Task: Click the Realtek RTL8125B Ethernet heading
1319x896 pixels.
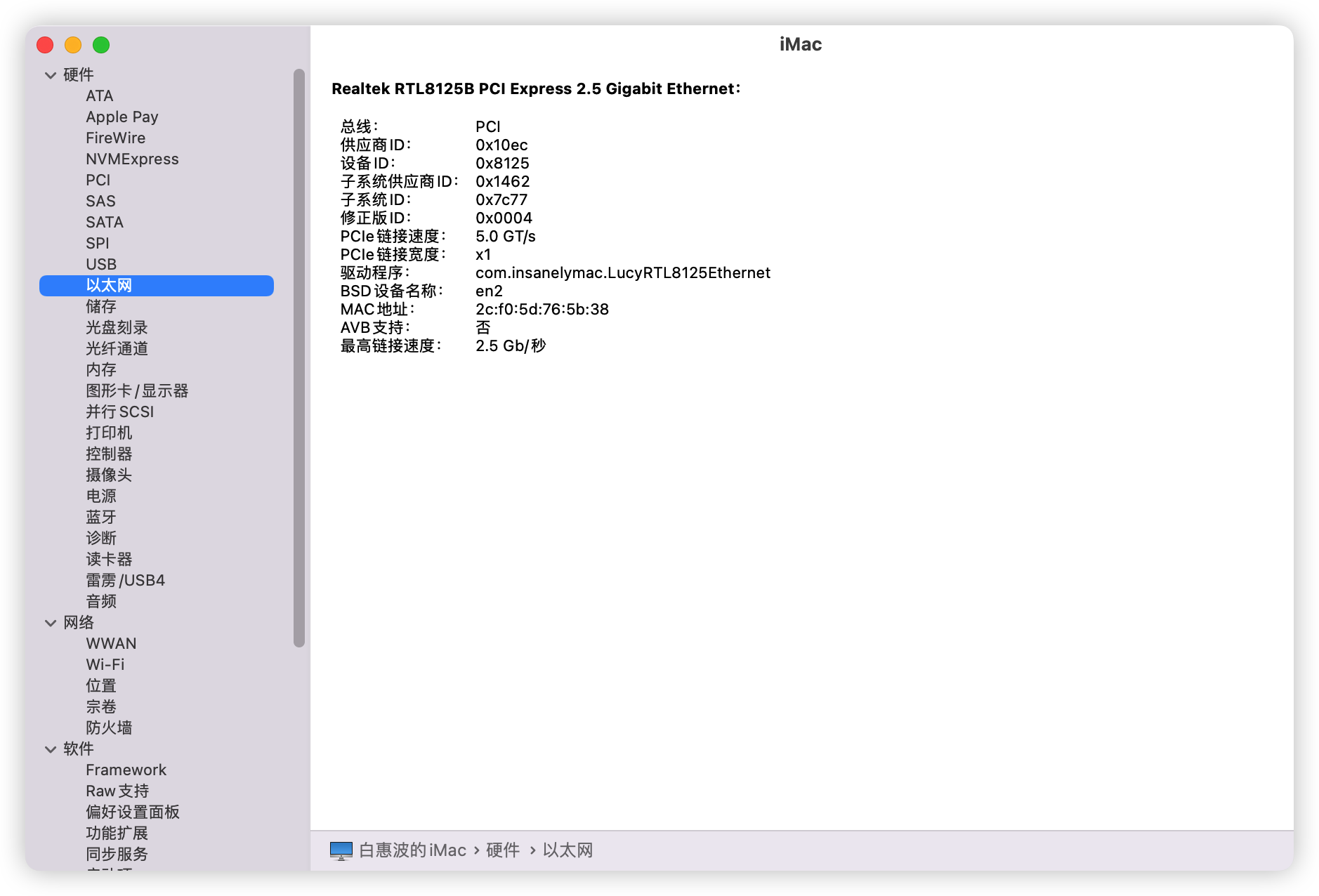Action: click(536, 89)
